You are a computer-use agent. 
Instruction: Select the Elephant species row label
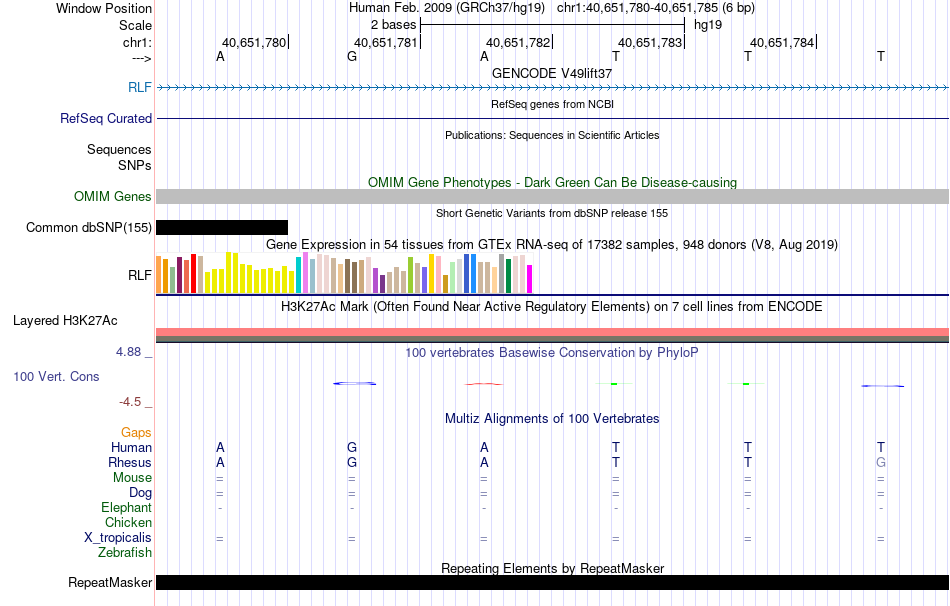[126, 507]
